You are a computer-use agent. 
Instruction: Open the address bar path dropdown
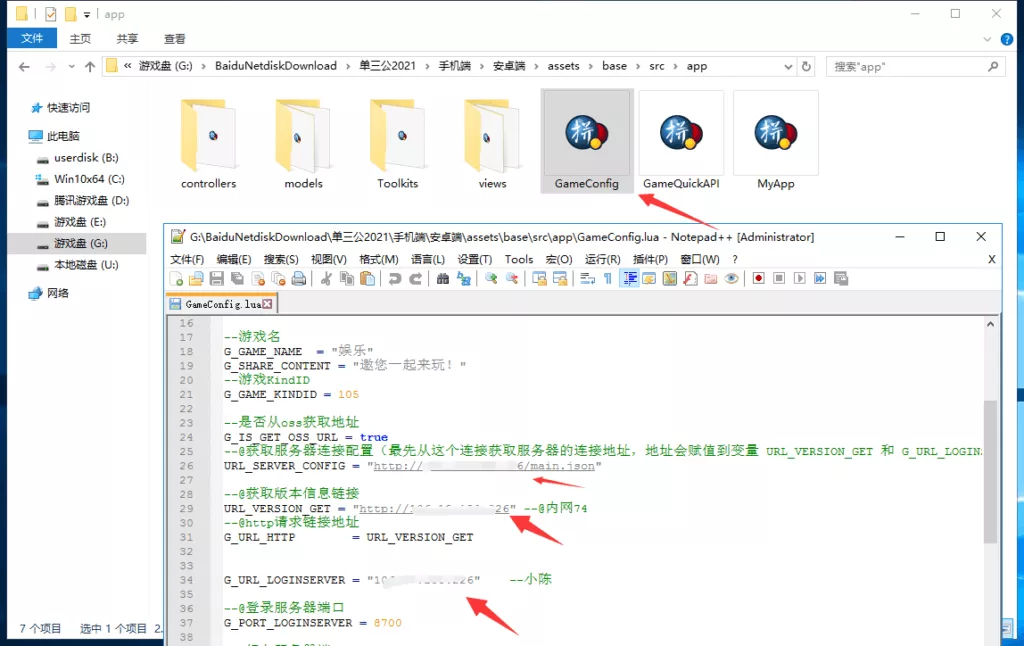click(x=789, y=65)
